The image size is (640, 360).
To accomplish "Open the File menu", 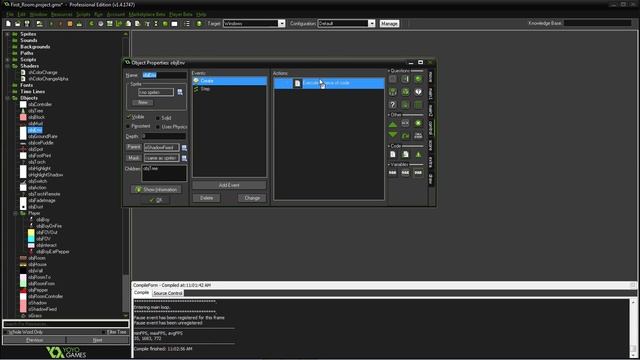I will pyautogui.click(x=10, y=14).
